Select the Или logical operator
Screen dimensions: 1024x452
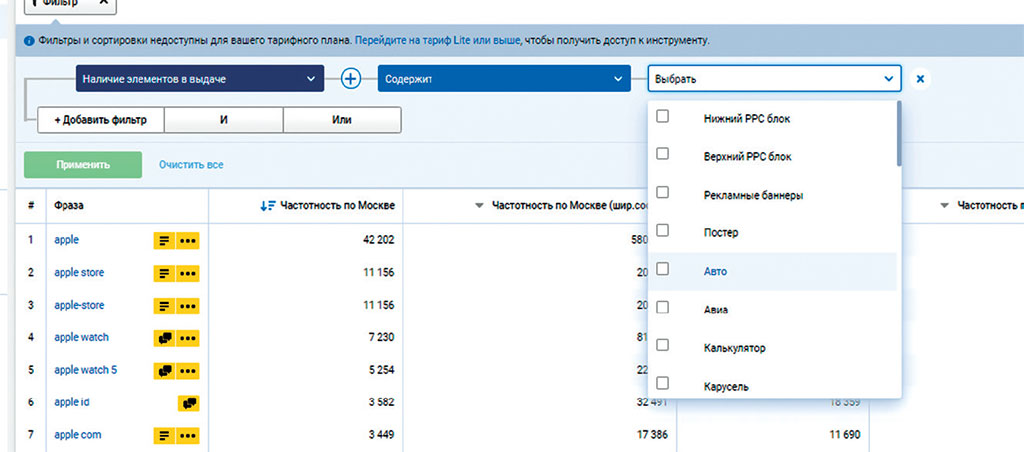342,121
